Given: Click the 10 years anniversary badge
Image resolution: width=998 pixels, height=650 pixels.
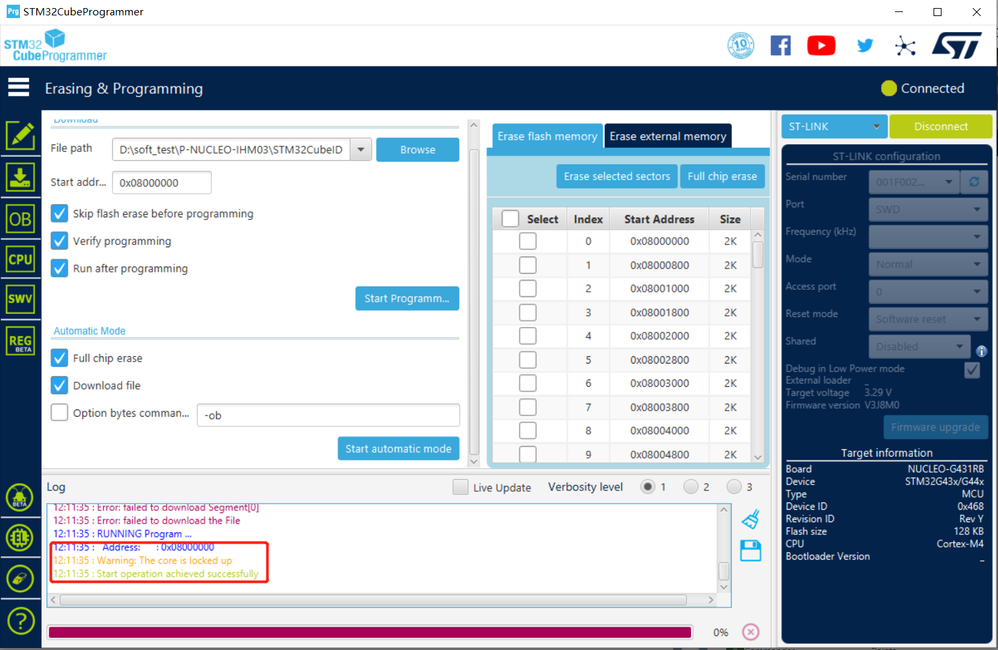Looking at the screenshot, I should coord(740,45).
